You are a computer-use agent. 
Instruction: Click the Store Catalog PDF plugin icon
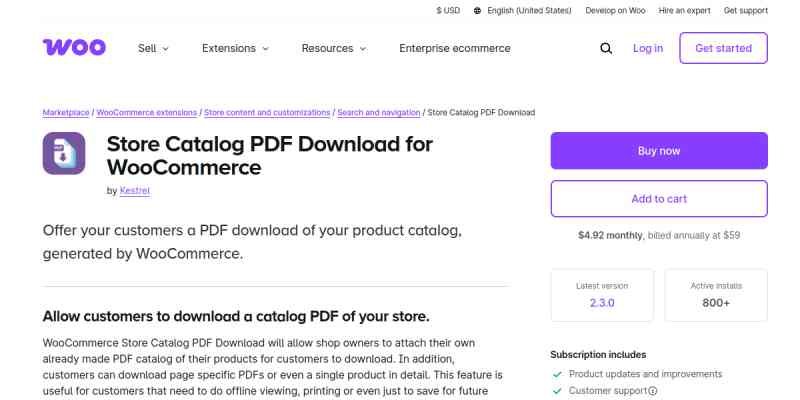[64, 154]
